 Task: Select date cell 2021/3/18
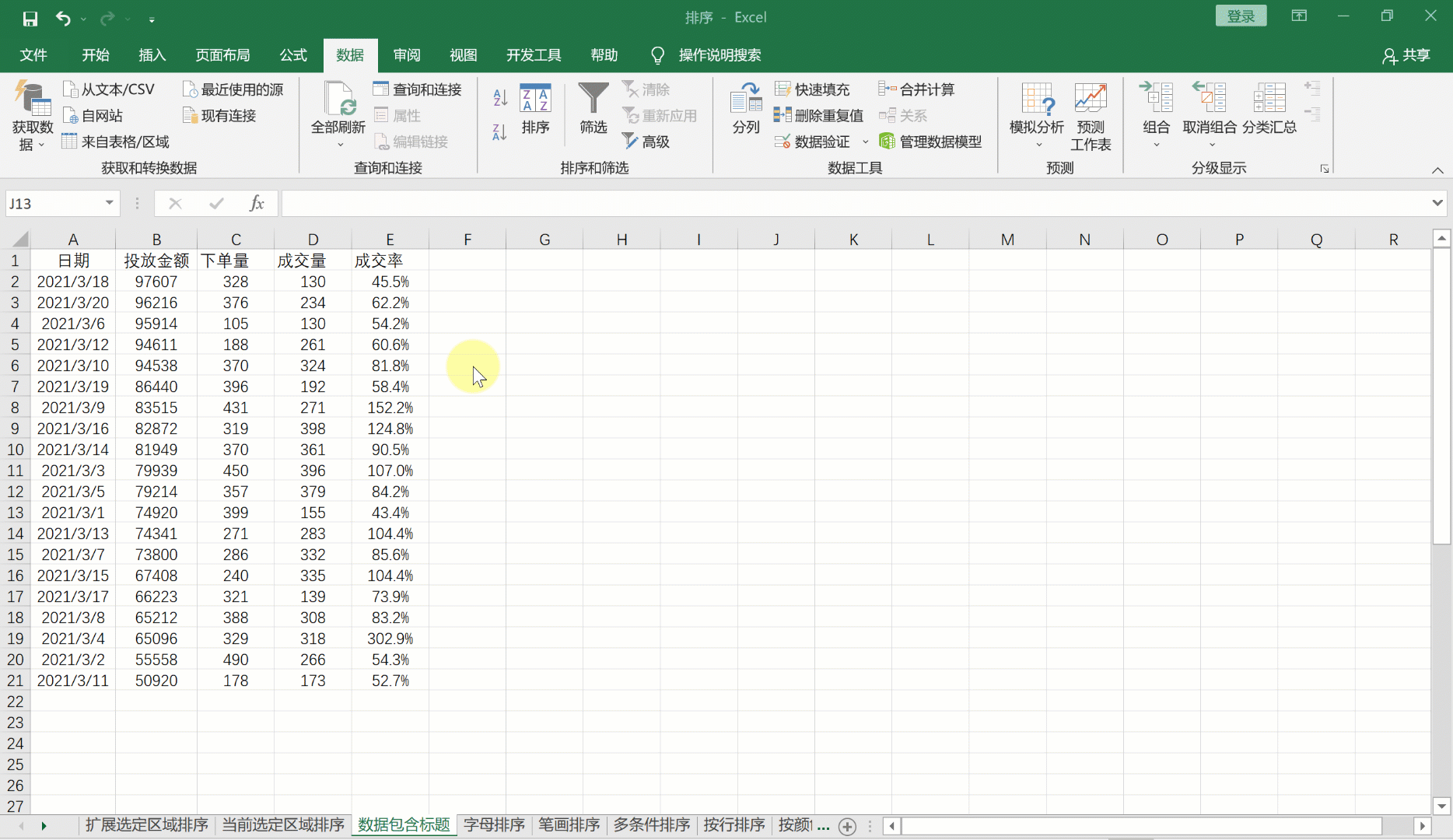click(73, 282)
